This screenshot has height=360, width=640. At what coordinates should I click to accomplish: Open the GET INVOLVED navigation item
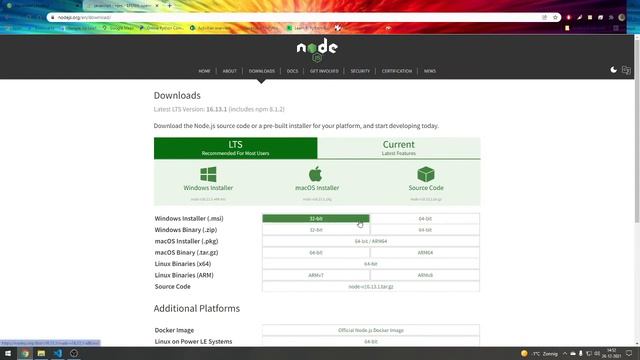(x=324, y=71)
